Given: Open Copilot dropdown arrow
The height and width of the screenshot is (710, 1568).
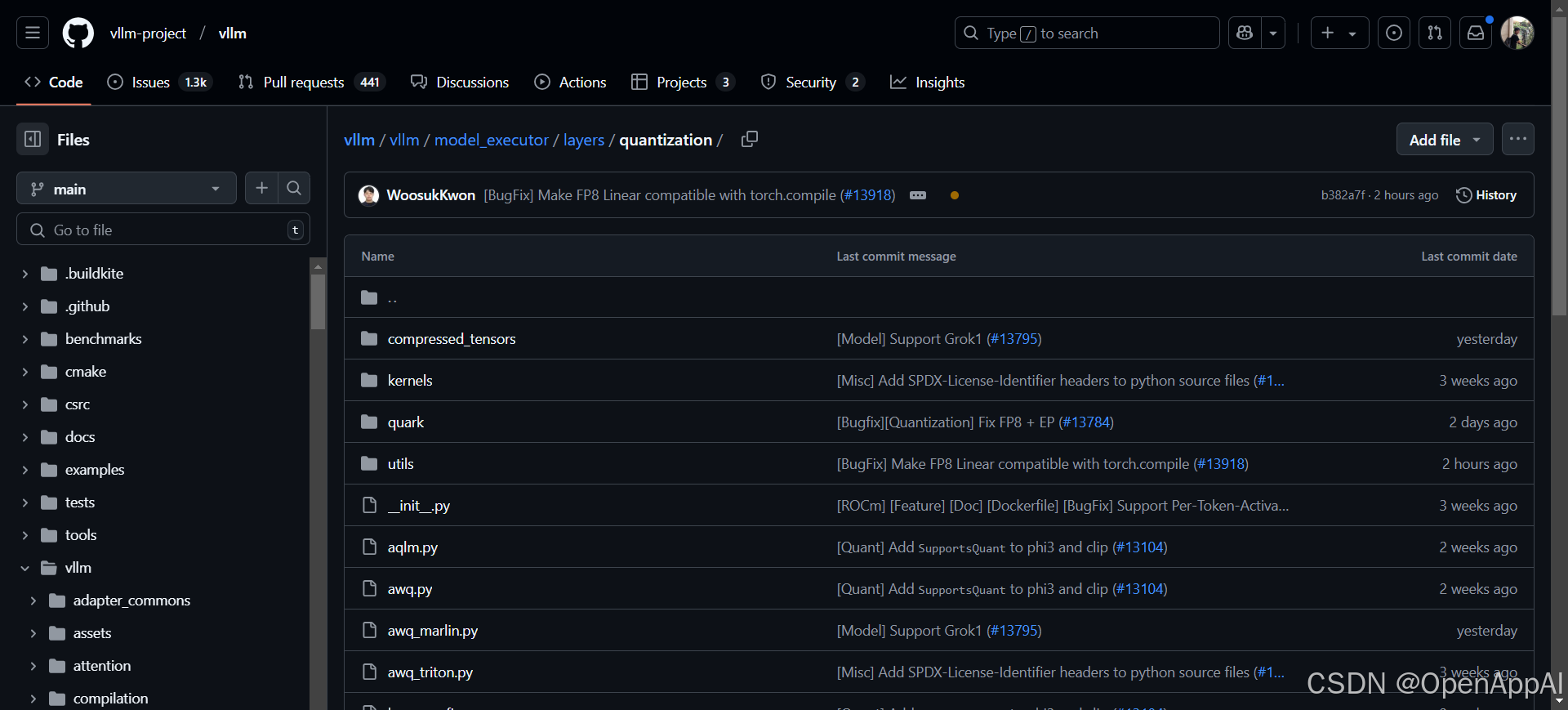Looking at the screenshot, I should [1273, 33].
